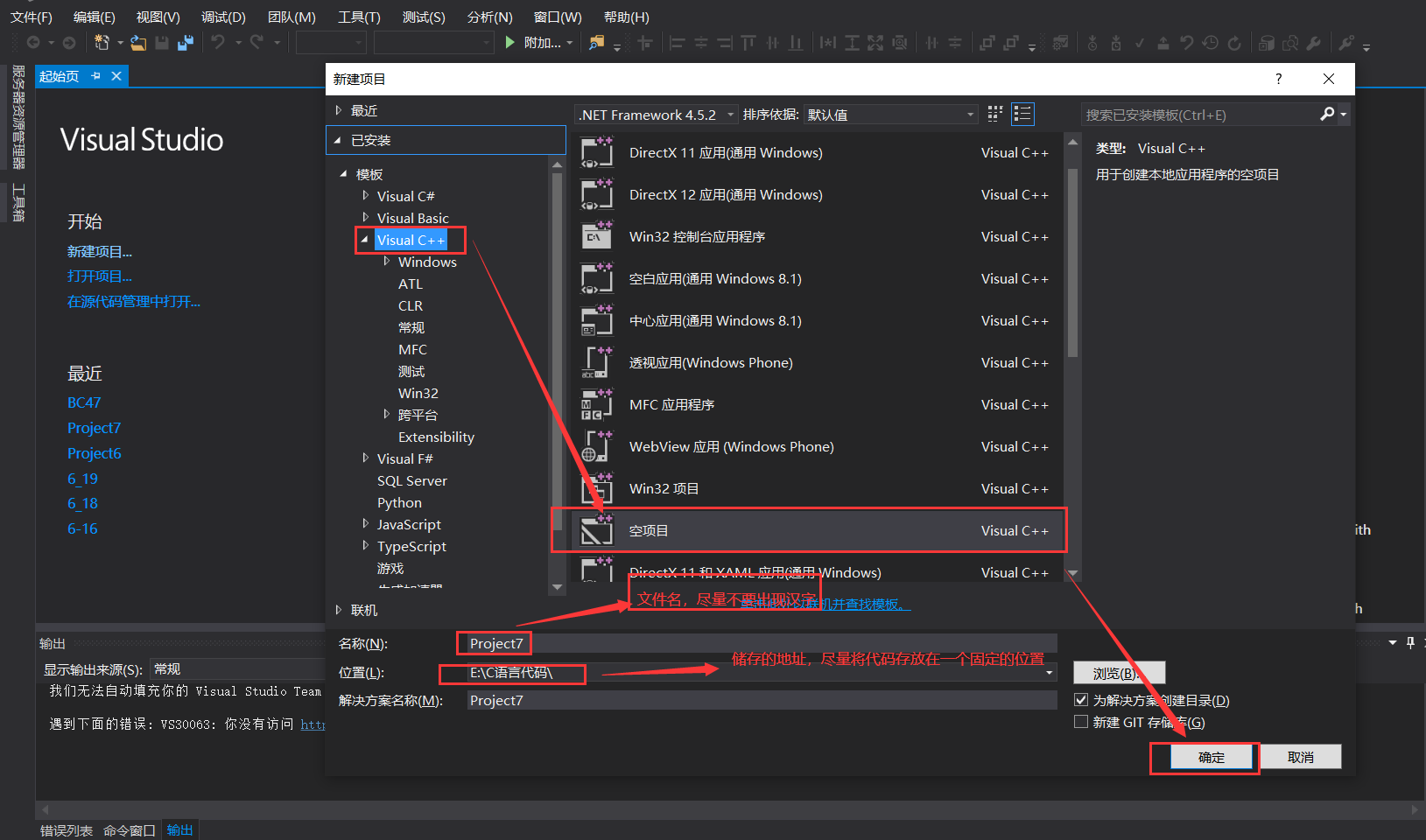Switch template view to medium icons list
The height and width of the screenshot is (840, 1426).
1022,114
